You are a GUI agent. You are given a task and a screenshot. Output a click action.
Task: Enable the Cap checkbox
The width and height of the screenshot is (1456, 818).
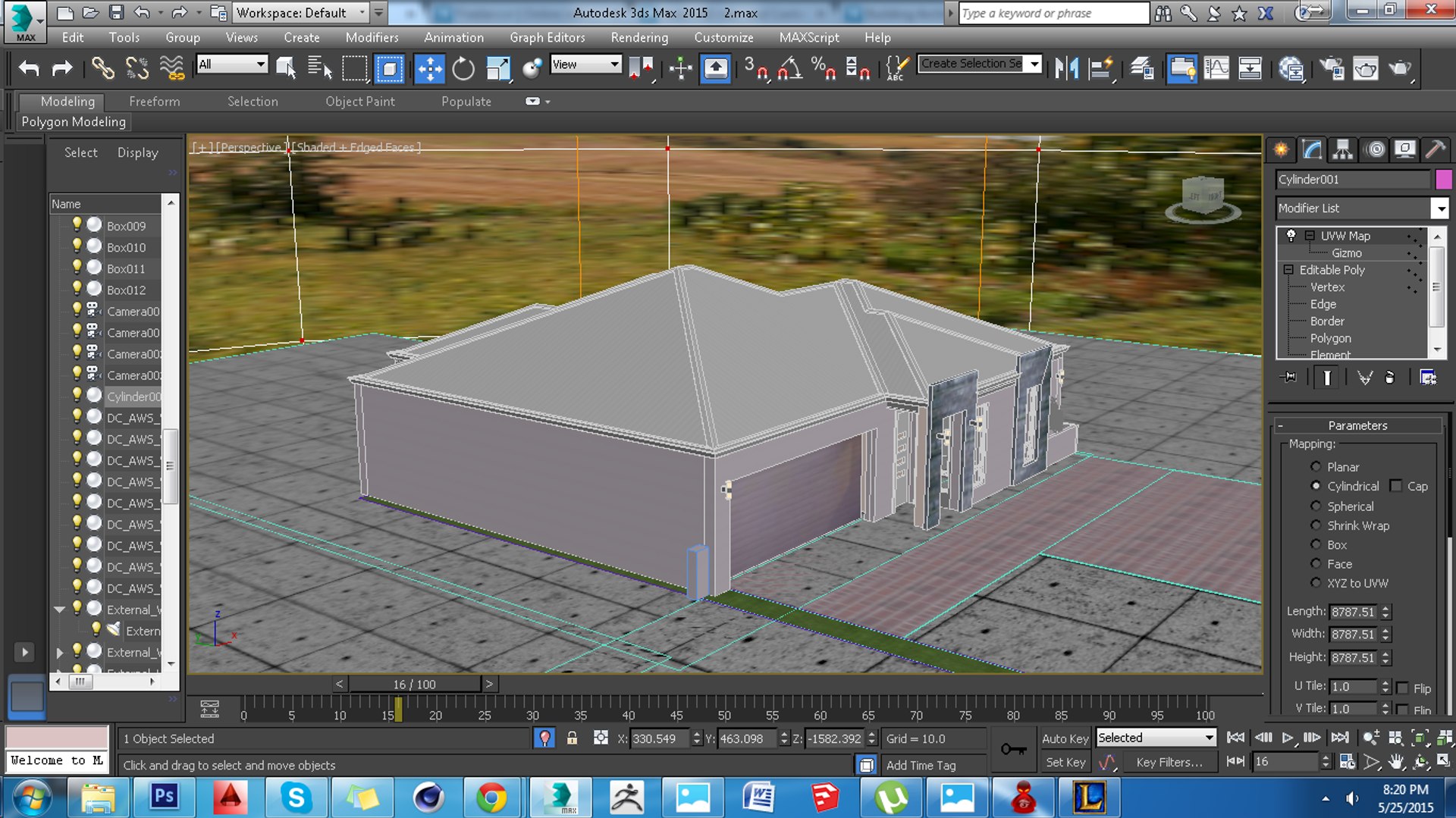[x=1395, y=486]
